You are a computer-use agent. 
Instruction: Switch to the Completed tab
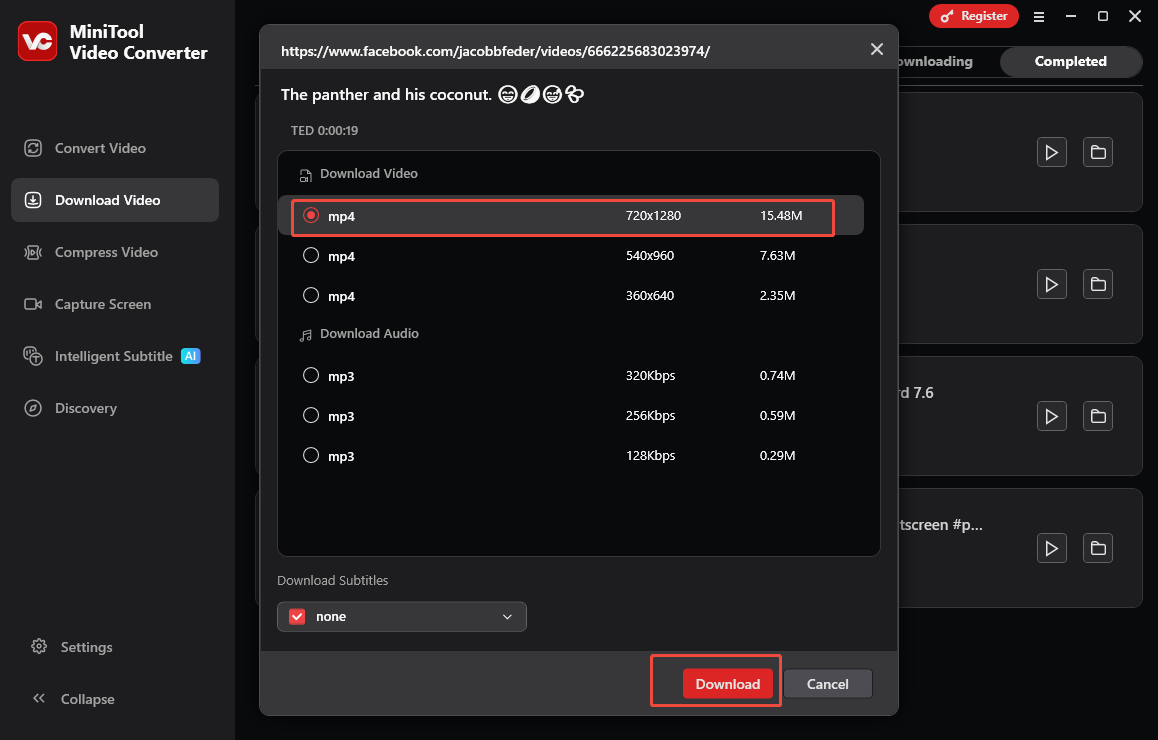(x=1070, y=61)
